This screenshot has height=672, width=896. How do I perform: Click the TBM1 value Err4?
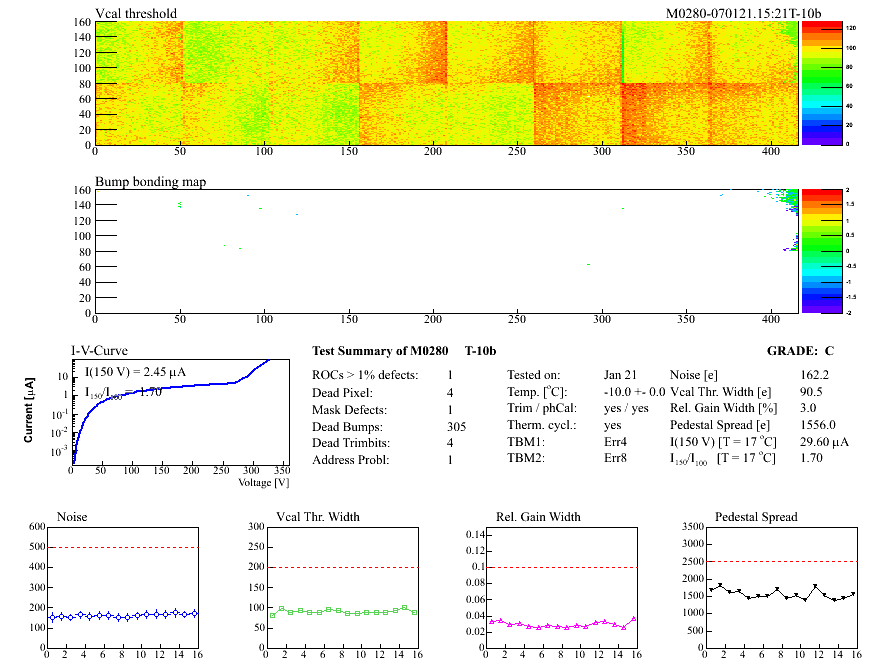[615, 442]
